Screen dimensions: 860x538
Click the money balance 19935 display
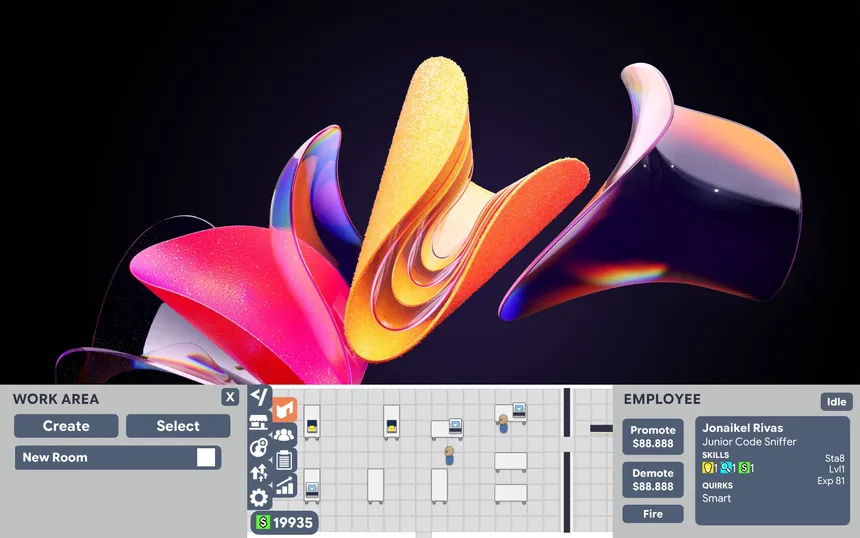pos(284,522)
